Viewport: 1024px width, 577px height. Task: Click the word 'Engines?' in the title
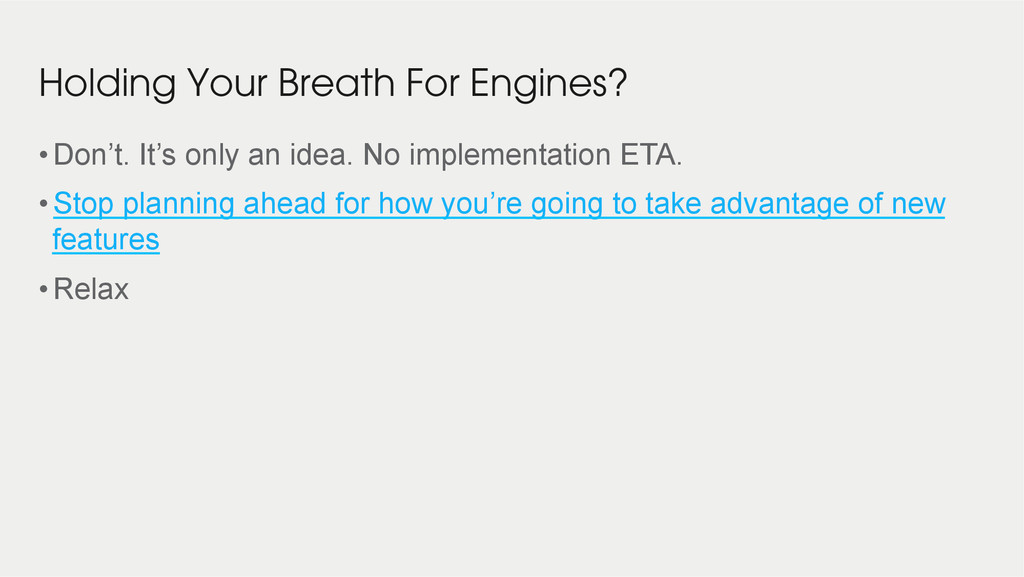pyautogui.click(x=549, y=84)
